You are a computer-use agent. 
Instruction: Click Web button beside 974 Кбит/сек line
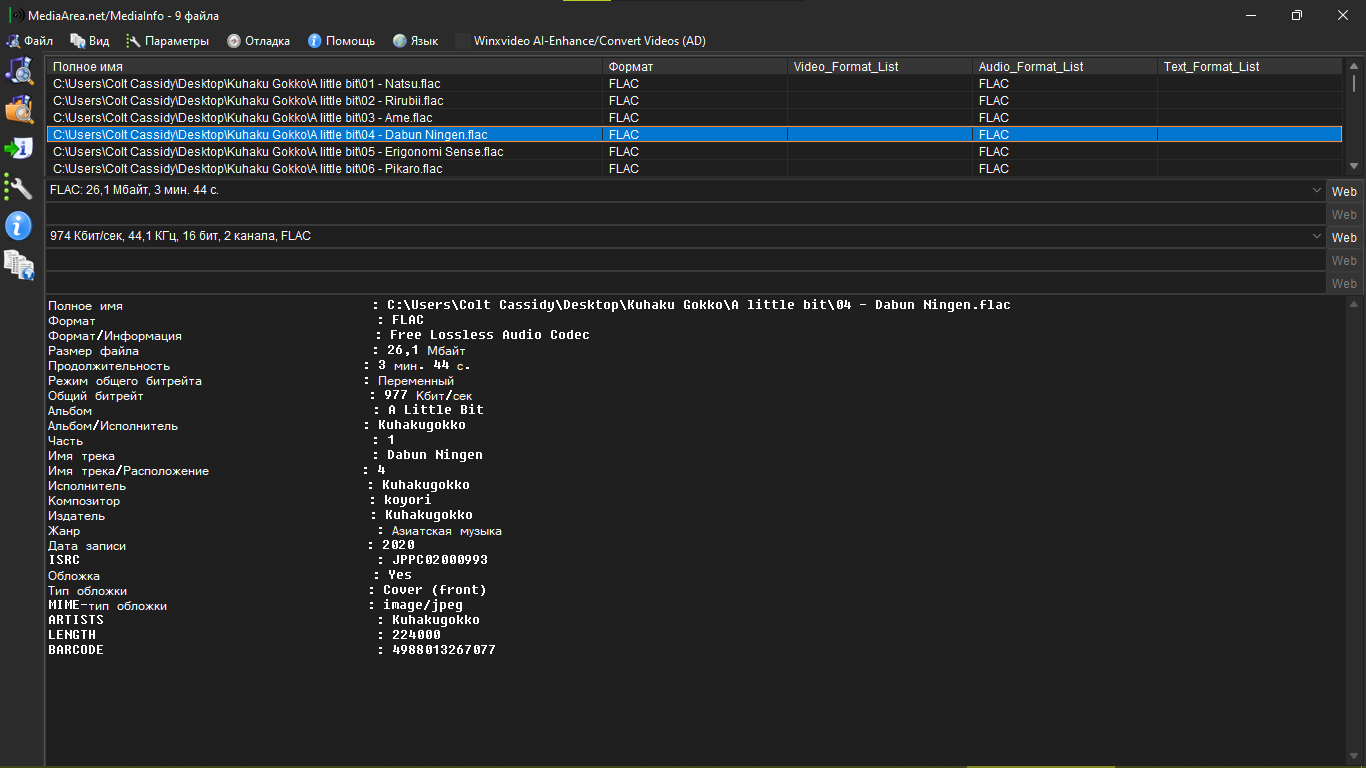pyautogui.click(x=1344, y=237)
